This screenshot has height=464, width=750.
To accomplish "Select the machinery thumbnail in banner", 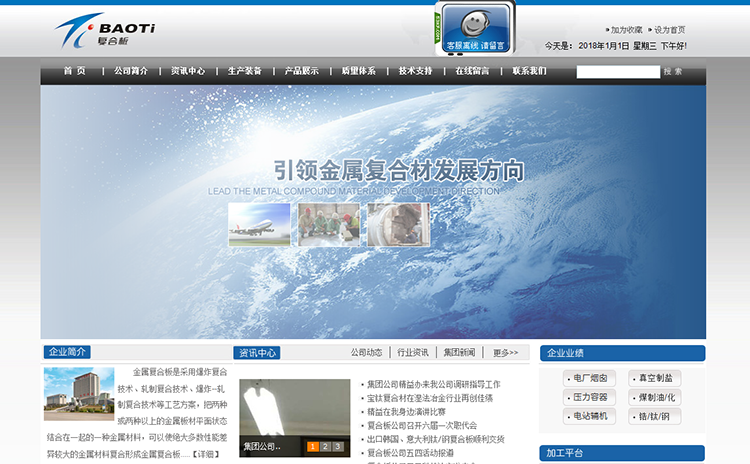I will 398,224.
